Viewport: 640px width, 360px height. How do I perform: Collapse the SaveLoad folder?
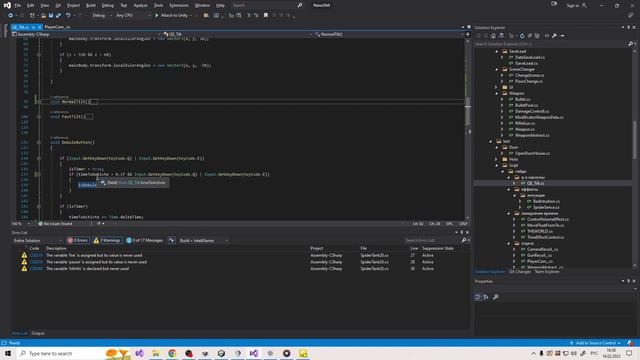pos(497,51)
